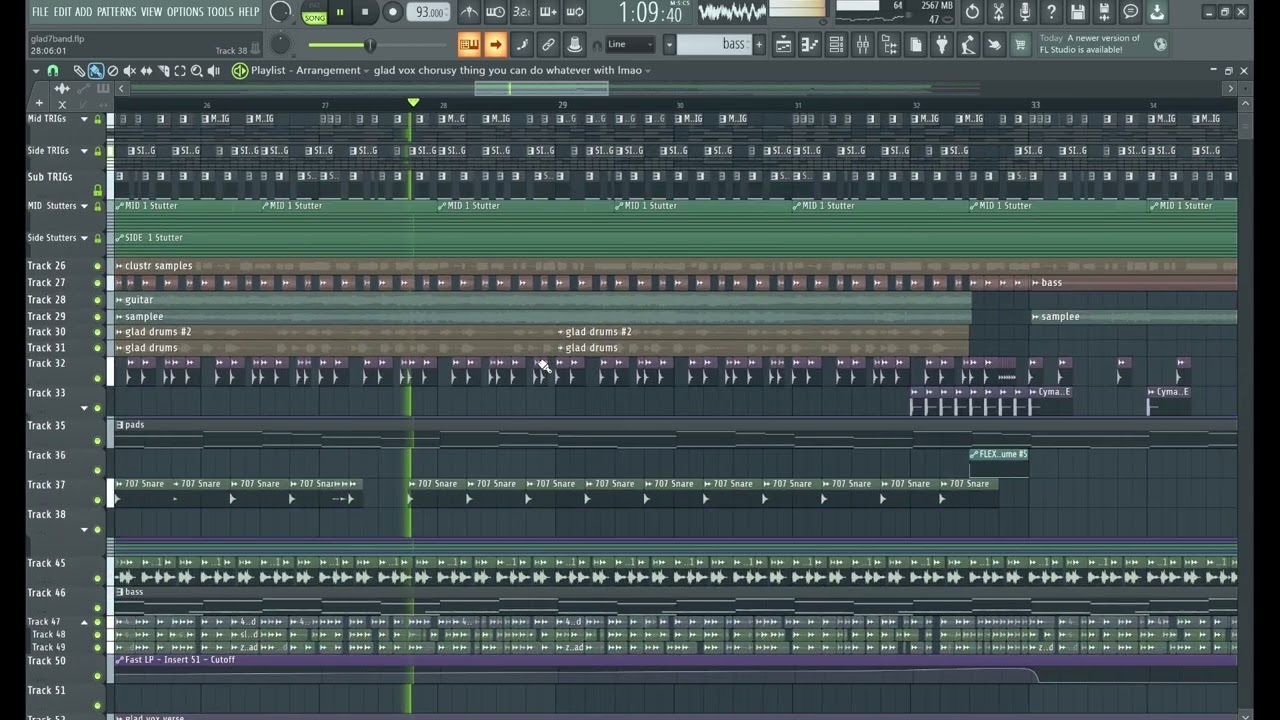The width and height of the screenshot is (1280, 720).
Task: Open the Playlist view icon
Action: click(x=783, y=44)
